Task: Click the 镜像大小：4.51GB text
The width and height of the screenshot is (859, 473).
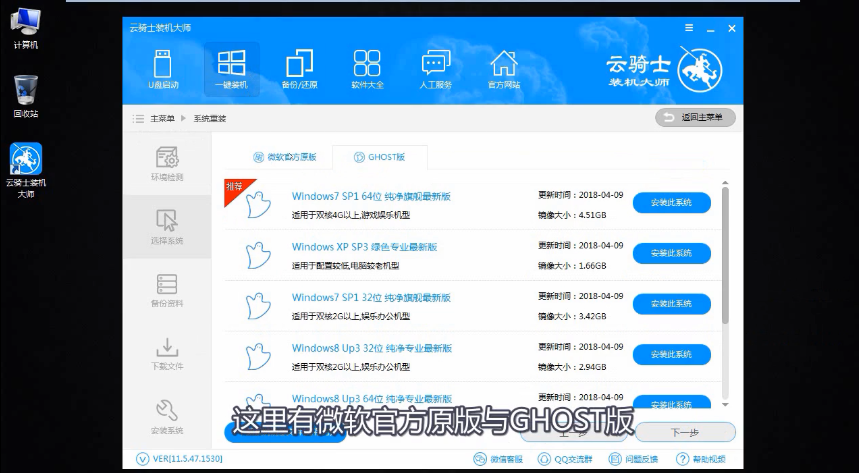Action: point(572,215)
